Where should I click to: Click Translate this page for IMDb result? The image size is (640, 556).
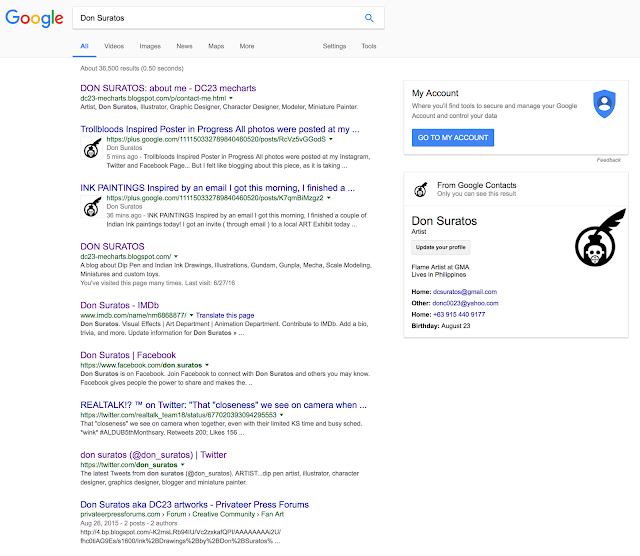point(225,315)
